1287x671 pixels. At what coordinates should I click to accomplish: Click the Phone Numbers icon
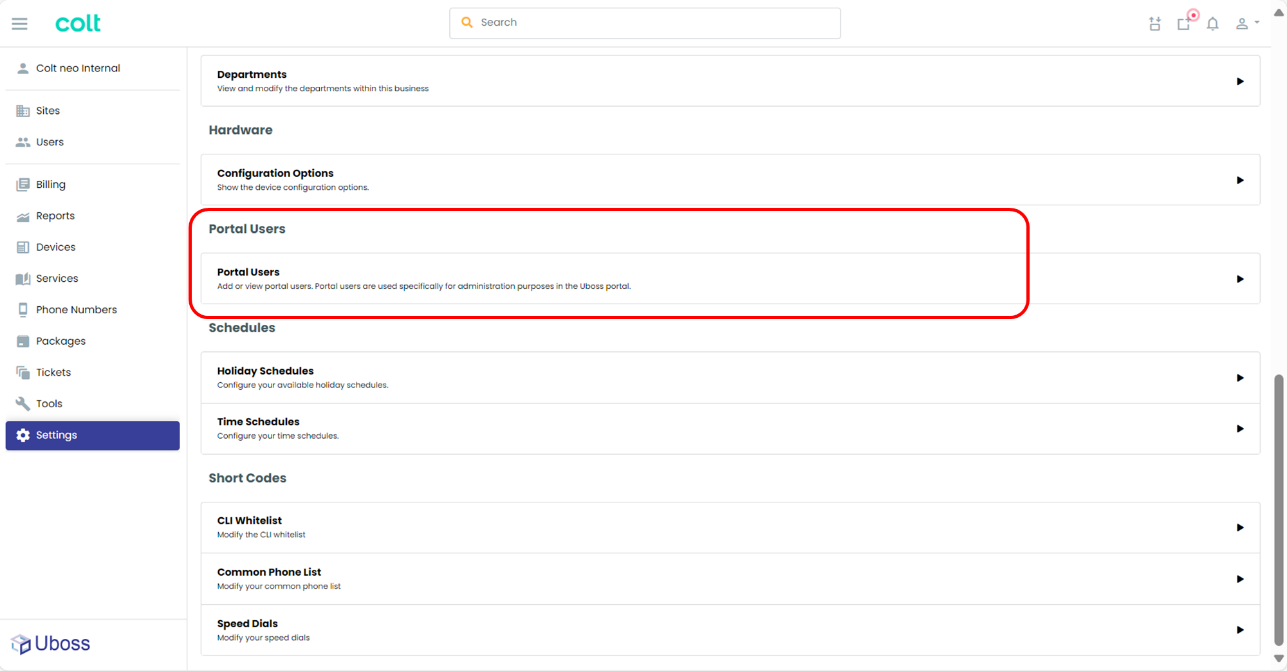click(x=23, y=310)
